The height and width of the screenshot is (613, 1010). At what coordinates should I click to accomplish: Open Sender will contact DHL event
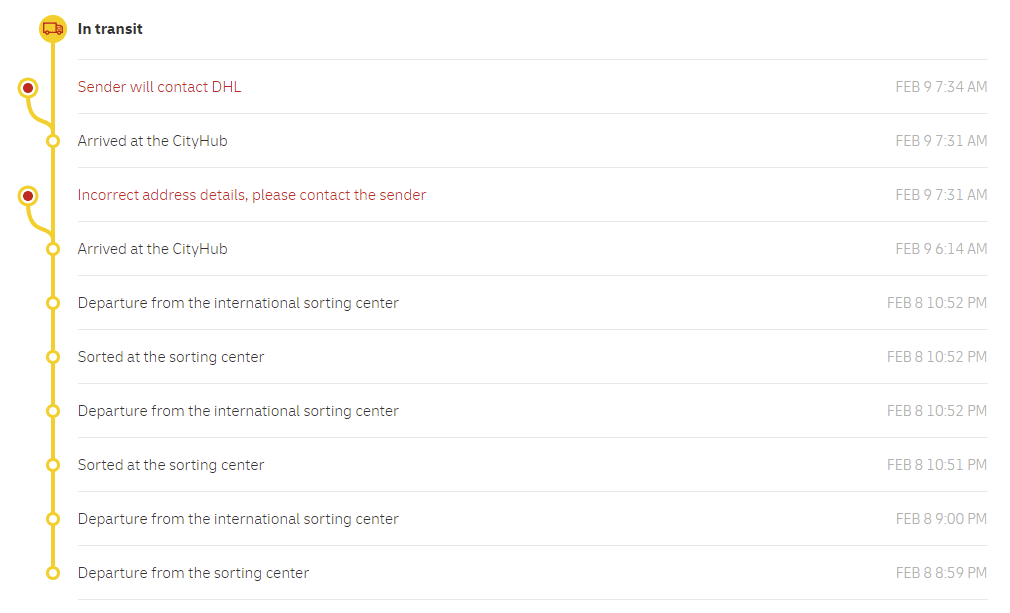tap(159, 87)
